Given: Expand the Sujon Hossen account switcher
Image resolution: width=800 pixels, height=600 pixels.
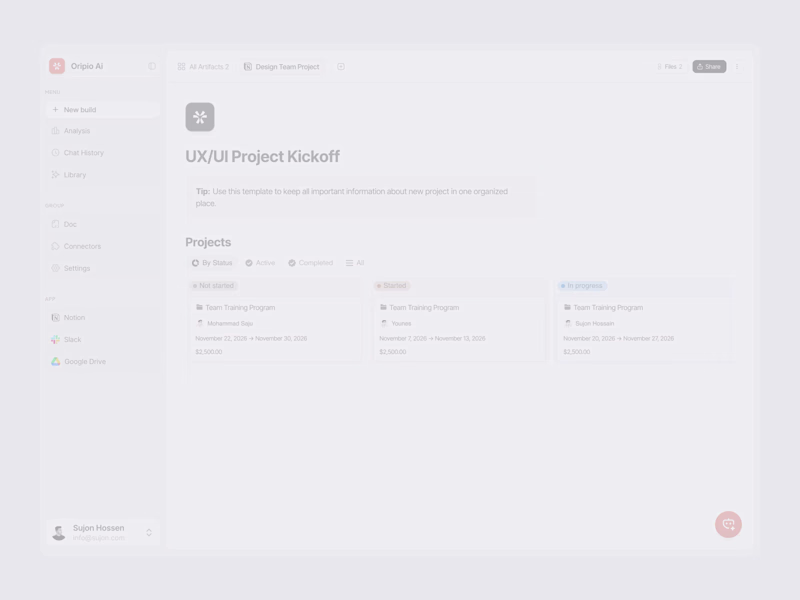Looking at the screenshot, I should tap(149, 533).
